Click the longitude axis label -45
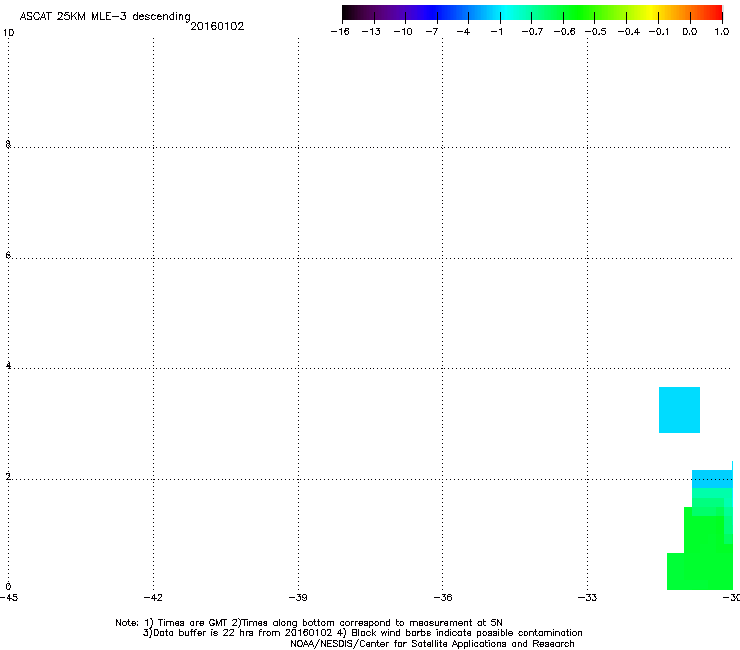Screen dimensions: 740x650 (x=9, y=598)
